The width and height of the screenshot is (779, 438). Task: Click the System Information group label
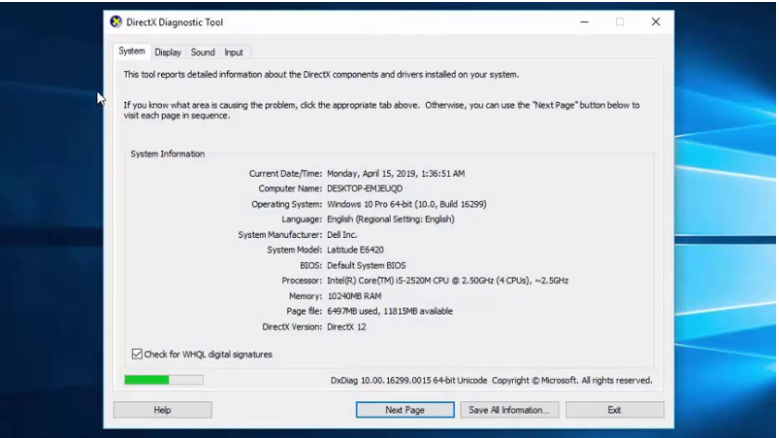tap(168, 154)
